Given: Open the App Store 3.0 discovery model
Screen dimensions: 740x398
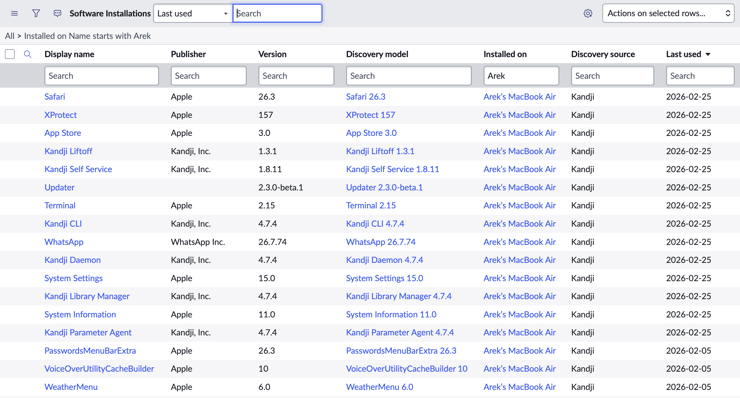Looking at the screenshot, I should (x=371, y=133).
